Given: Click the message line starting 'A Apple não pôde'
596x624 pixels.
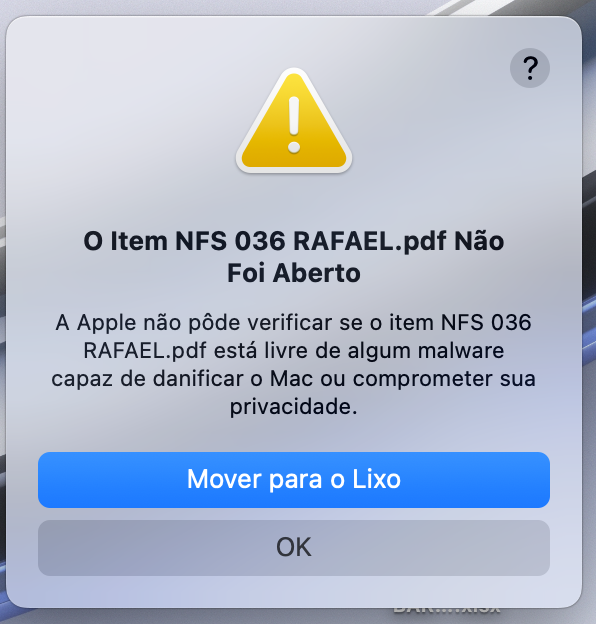Looking at the screenshot, I should 294,322.
